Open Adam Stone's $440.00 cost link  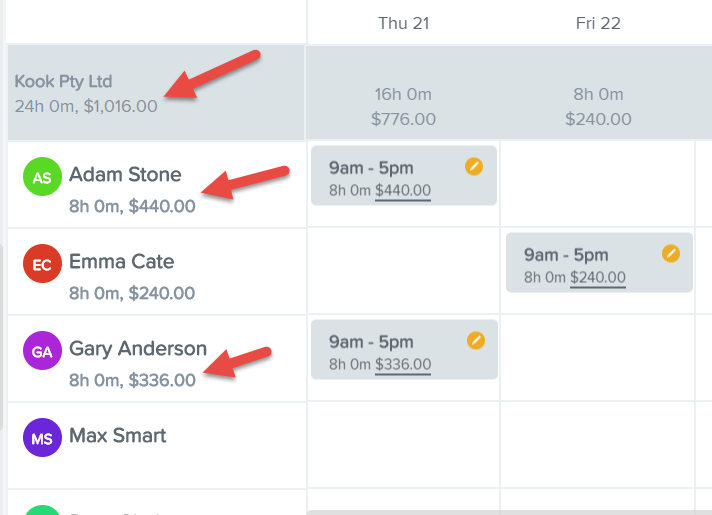coord(403,190)
